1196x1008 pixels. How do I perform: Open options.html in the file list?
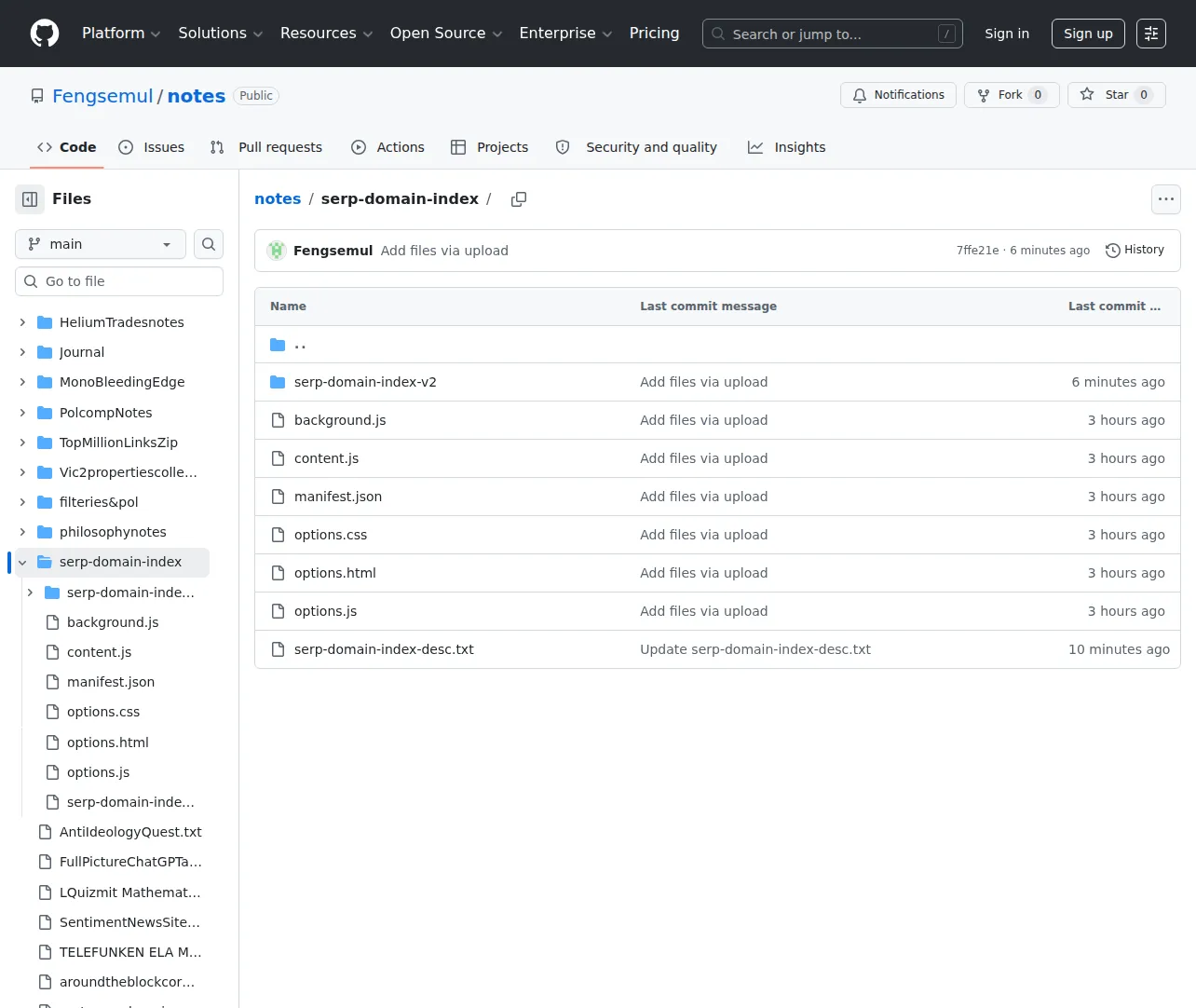coord(335,573)
